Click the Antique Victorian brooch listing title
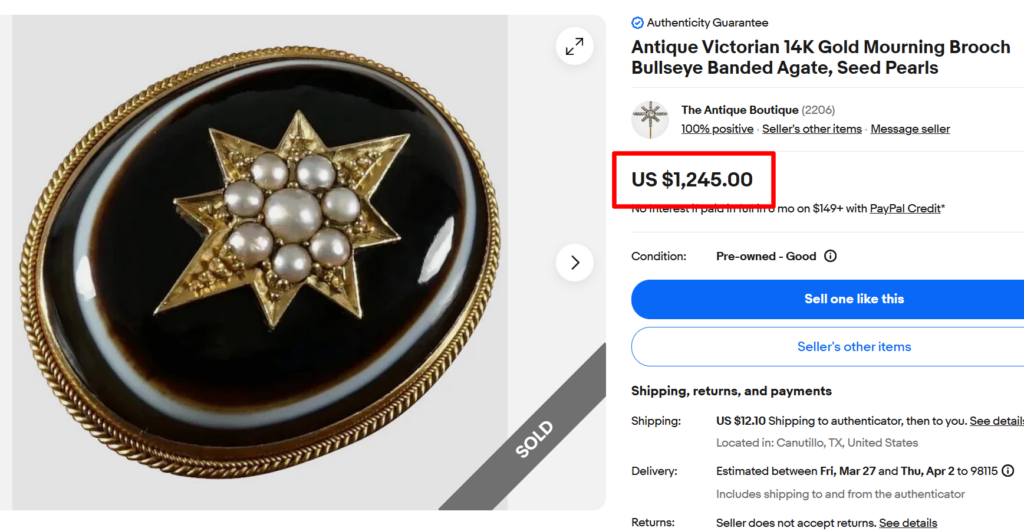 820,58
